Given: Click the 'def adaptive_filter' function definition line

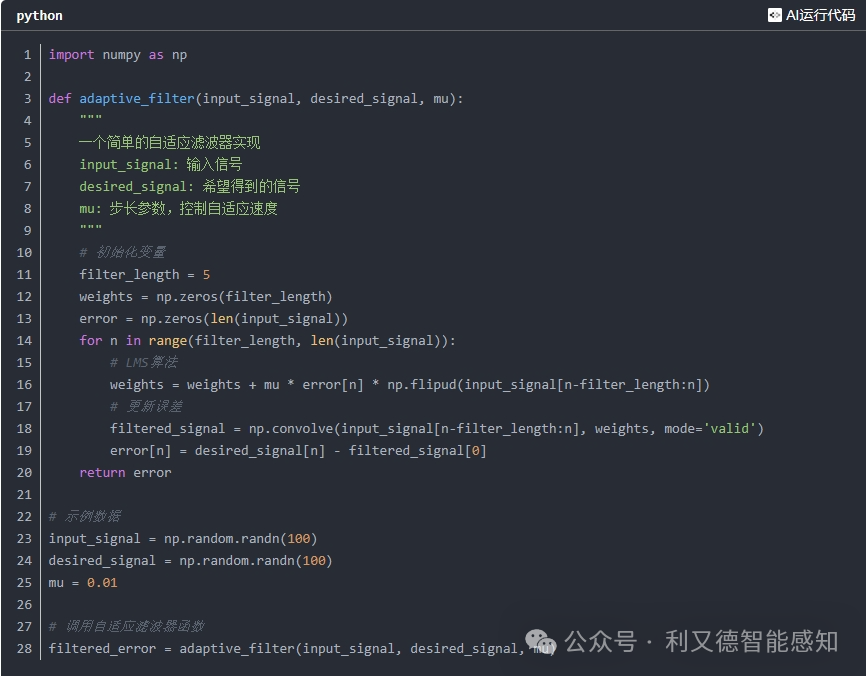Looking at the screenshot, I should (256, 99).
